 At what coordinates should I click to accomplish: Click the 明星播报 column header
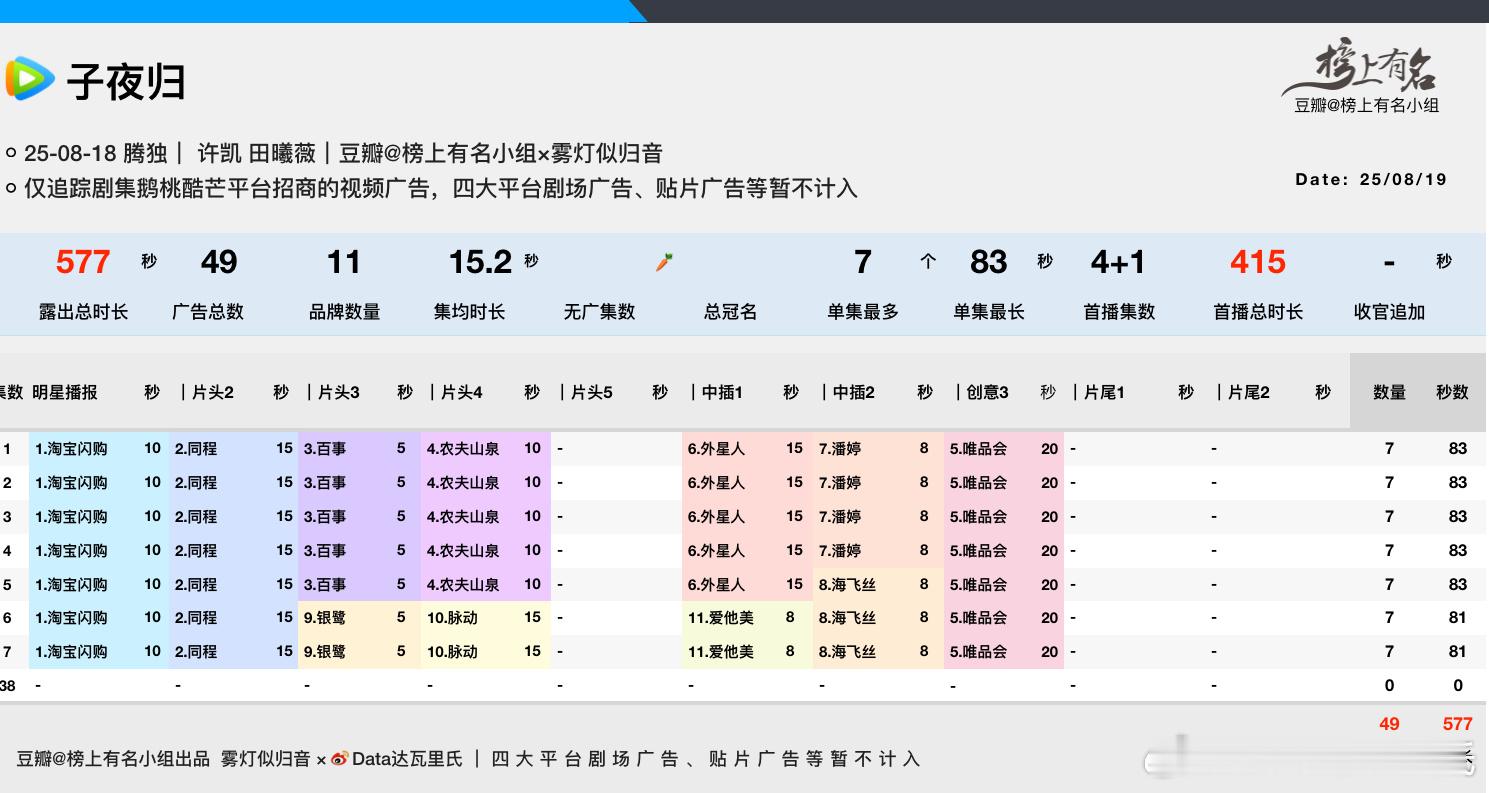point(65,392)
